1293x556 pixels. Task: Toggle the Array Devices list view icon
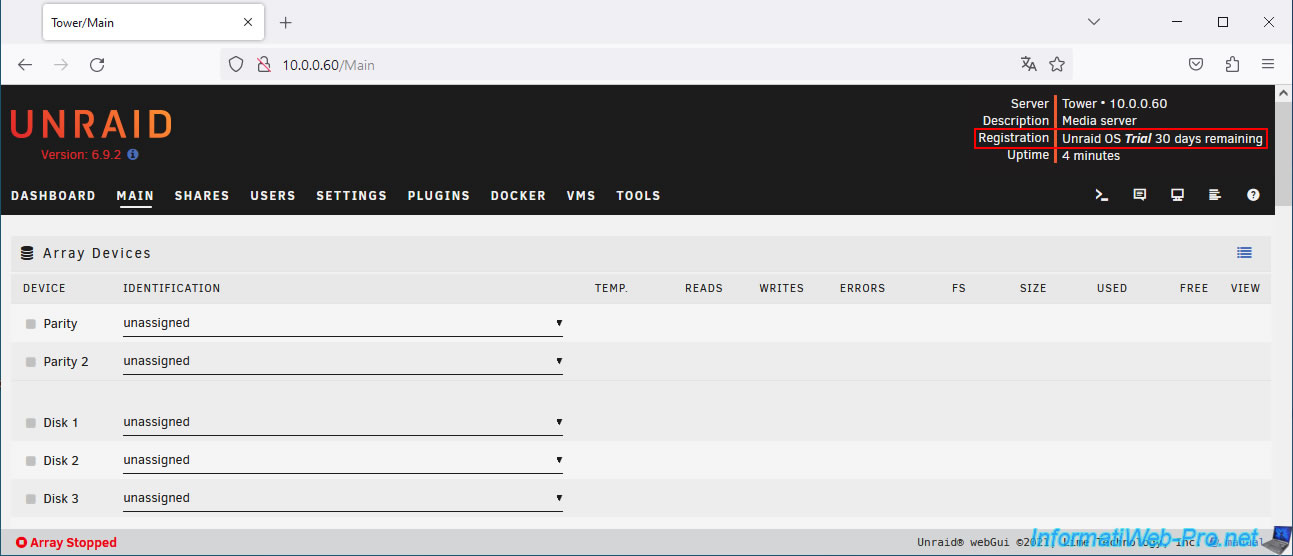pos(1244,253)
